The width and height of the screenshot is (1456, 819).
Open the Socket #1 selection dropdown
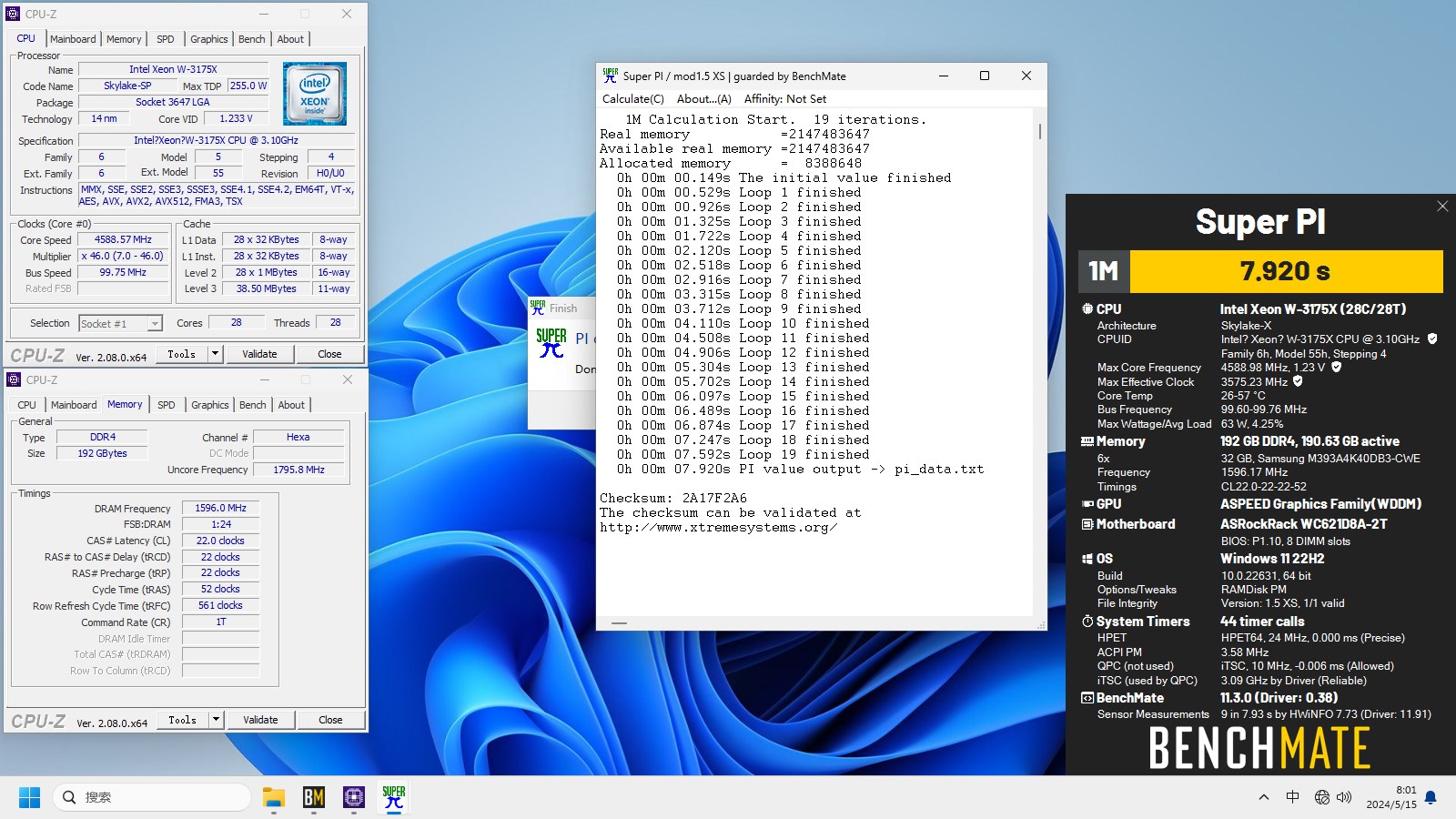(155, 323)
